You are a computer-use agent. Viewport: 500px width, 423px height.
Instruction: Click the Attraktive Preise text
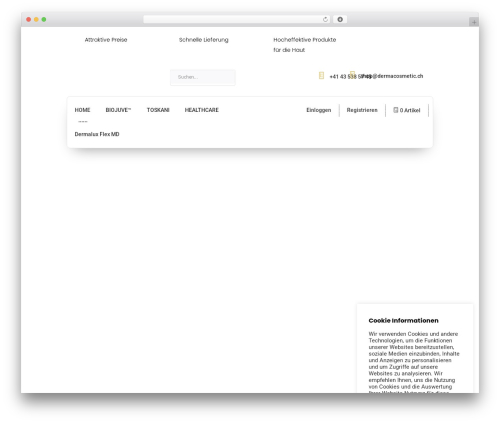pyautogui.click(x=106, y=40)
